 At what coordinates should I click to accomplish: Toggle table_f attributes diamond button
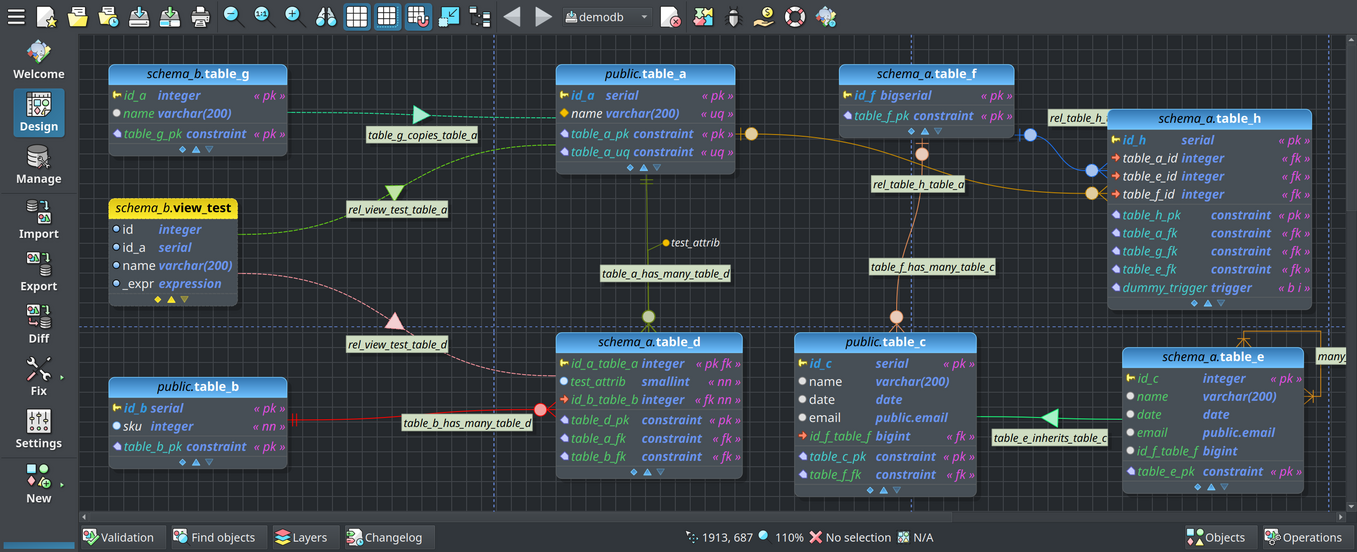911,131
